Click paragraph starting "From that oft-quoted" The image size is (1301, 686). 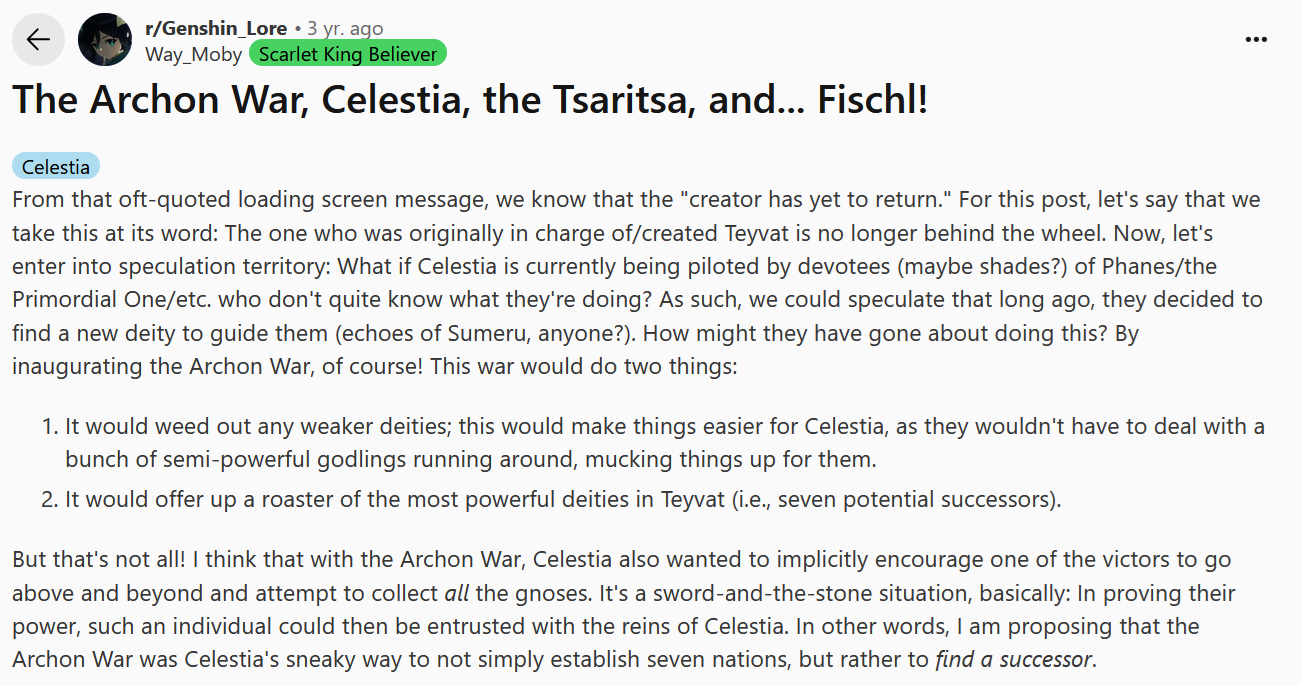coord(640,282)
